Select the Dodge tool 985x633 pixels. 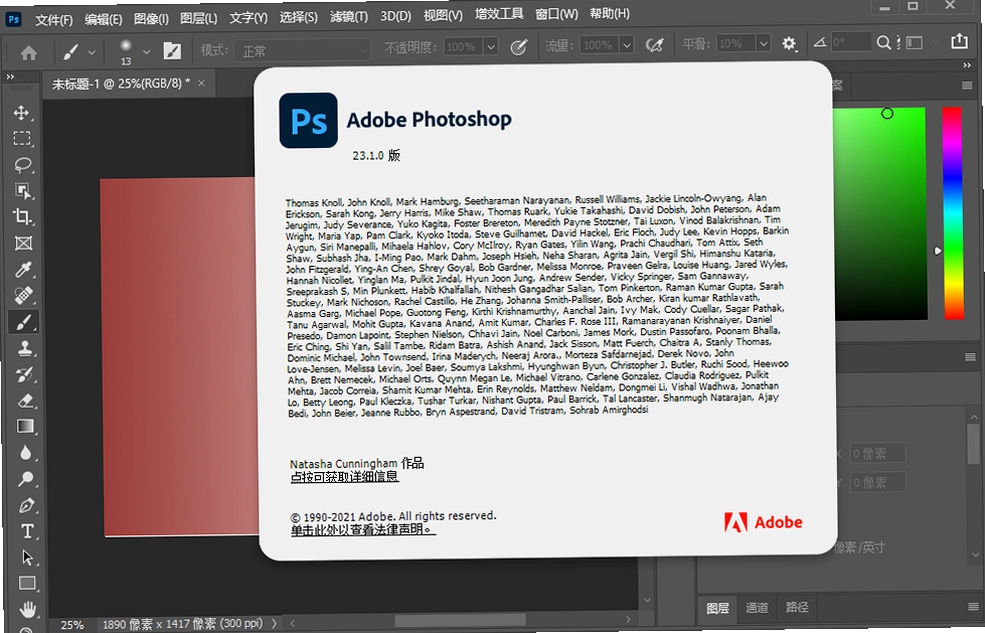pos(26,479)
